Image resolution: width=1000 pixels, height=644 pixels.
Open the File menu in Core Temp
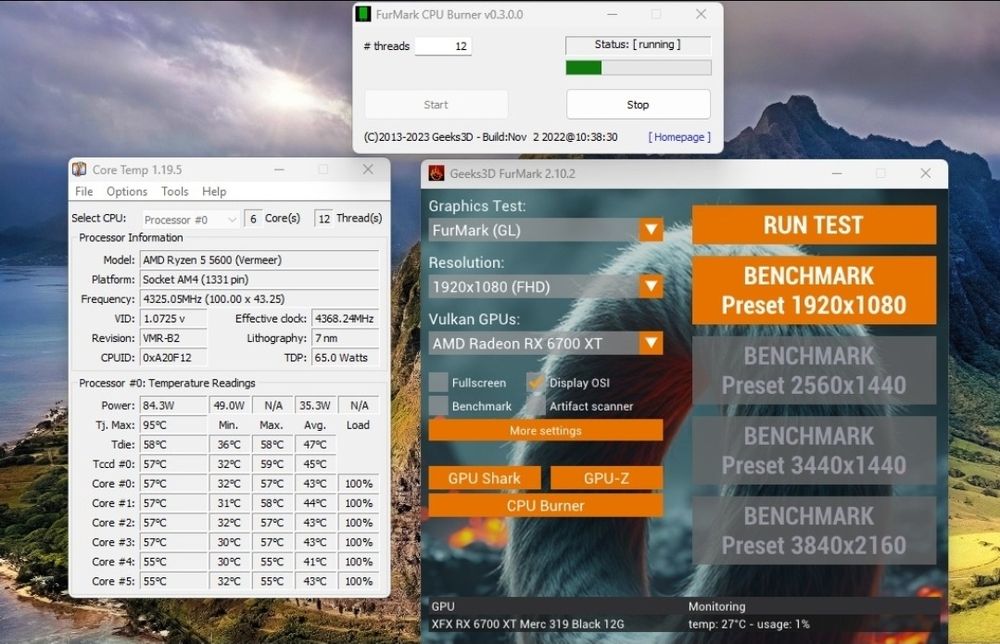coord(84,191)
